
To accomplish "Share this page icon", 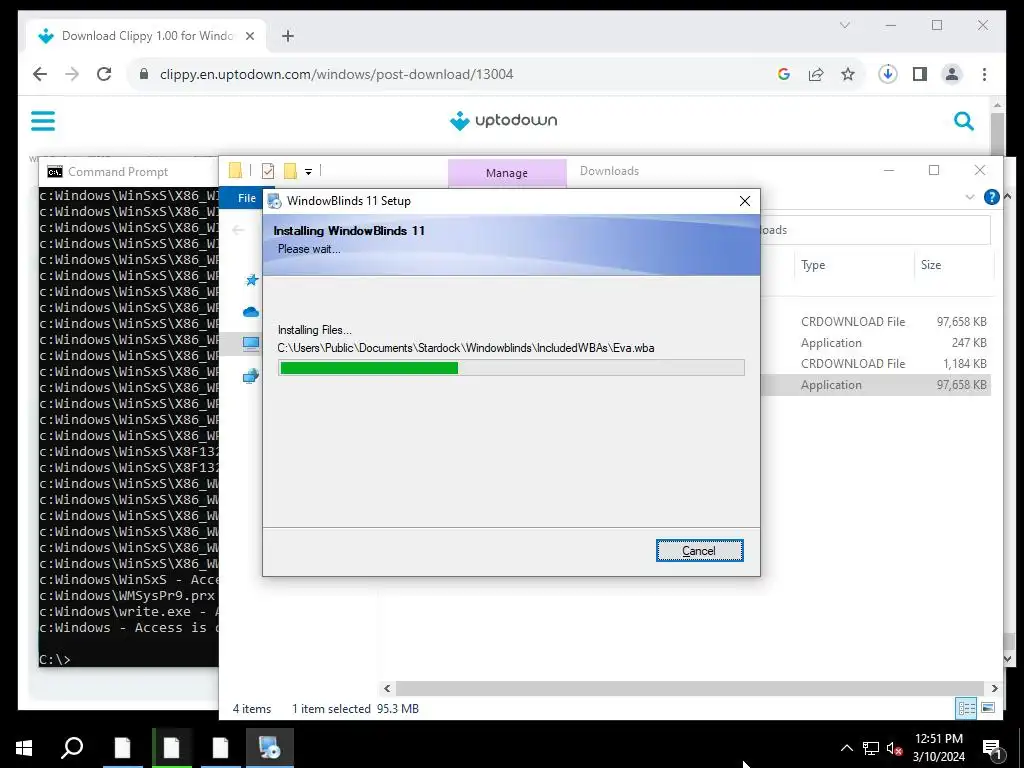I will coord(816,74).
